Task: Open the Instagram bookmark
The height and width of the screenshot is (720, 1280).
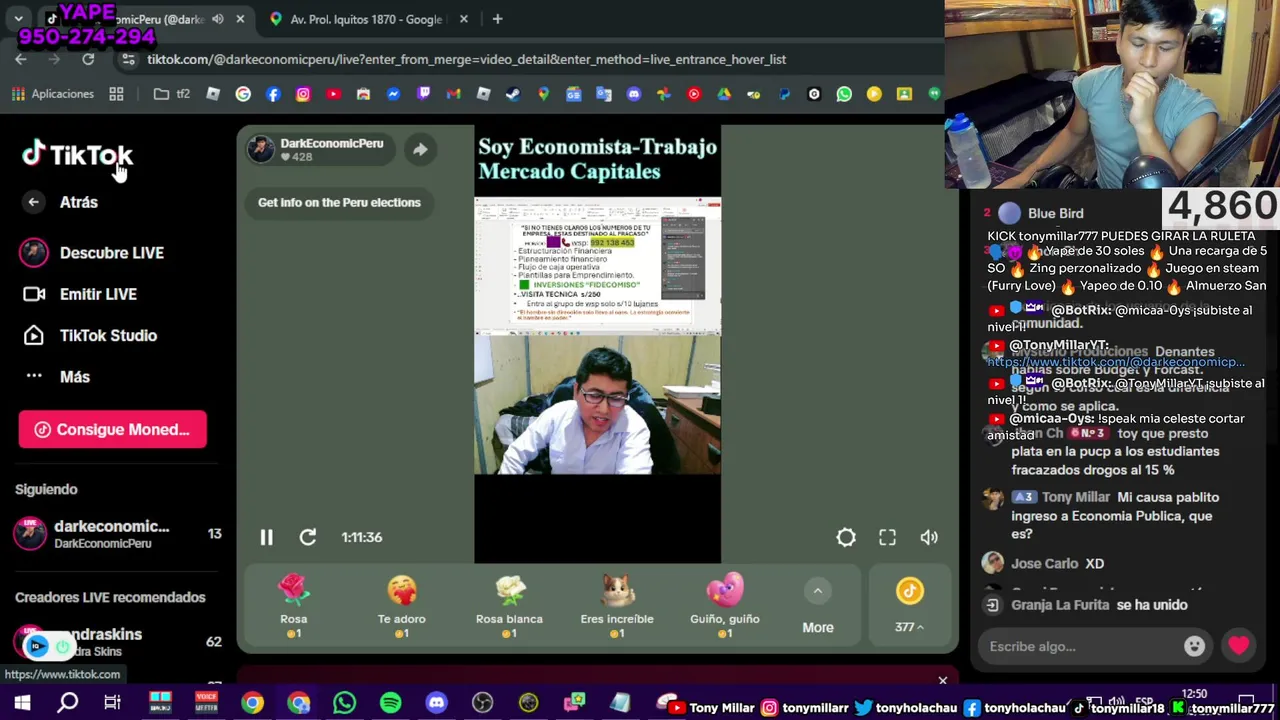Action: tap(303, 94)
